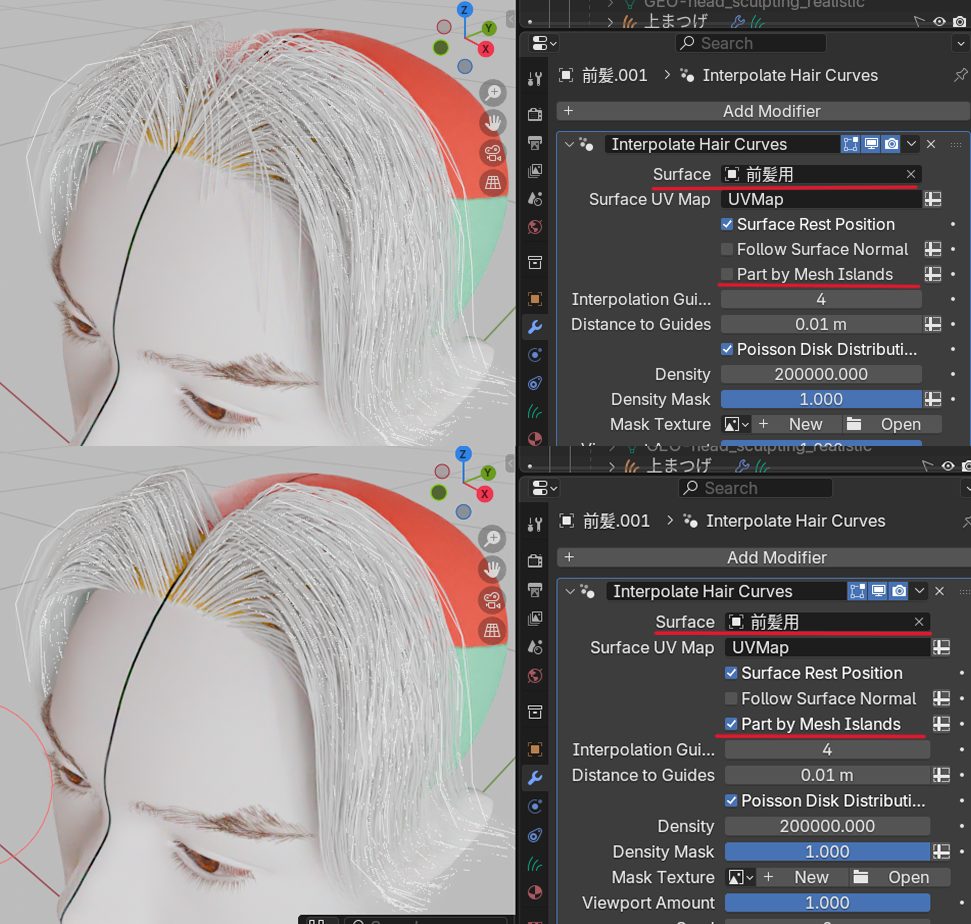This screenshot has width=971, height=924.
Task: Enable the unchecked Part by Mesh Islands checkbox
Action: [727, 274]
